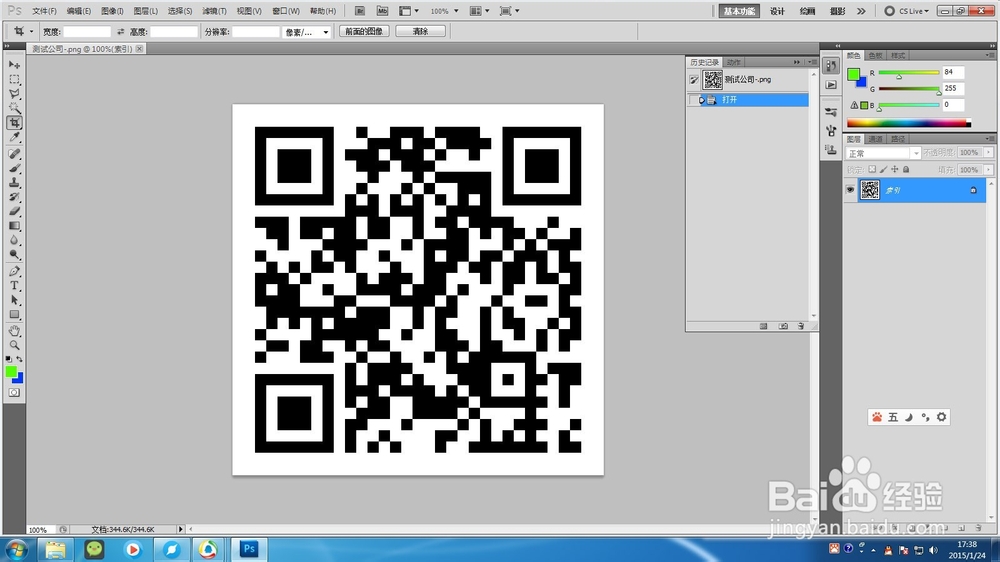The height and width of the screenshot is (562, 1000).
Task: Toggle lock transparent pixels
Action: tap(872, 170)
